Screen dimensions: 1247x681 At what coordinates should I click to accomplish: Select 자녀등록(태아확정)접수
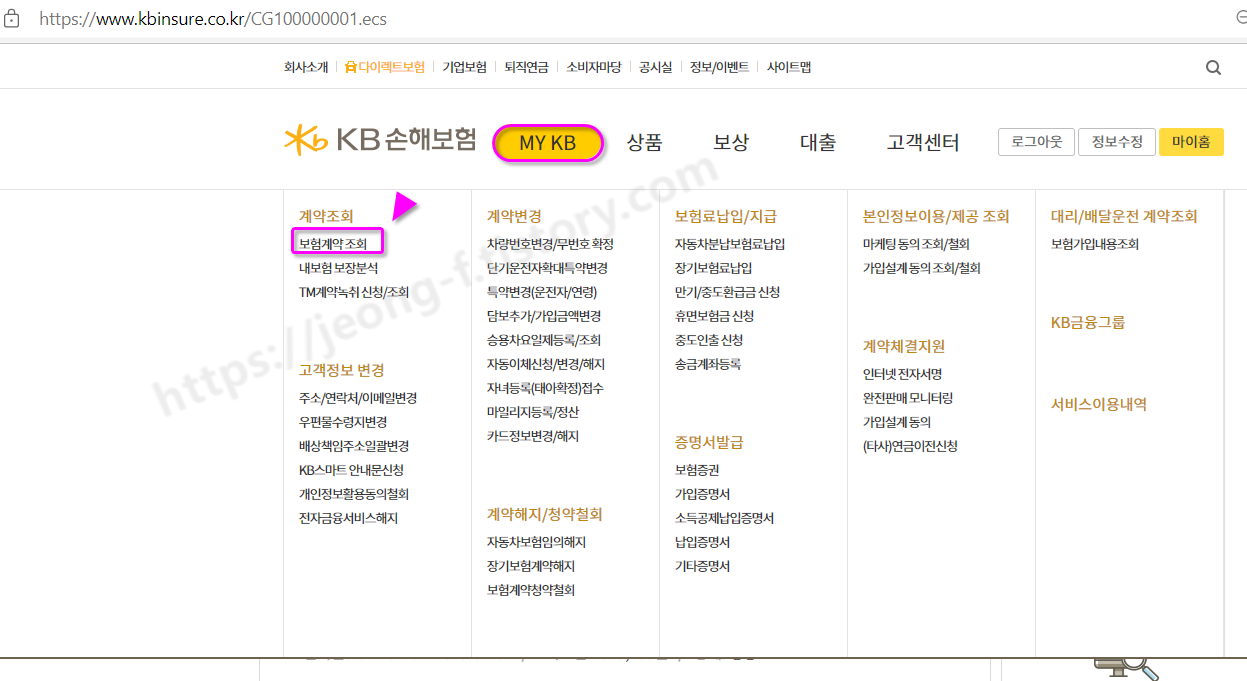pos(545,388)
